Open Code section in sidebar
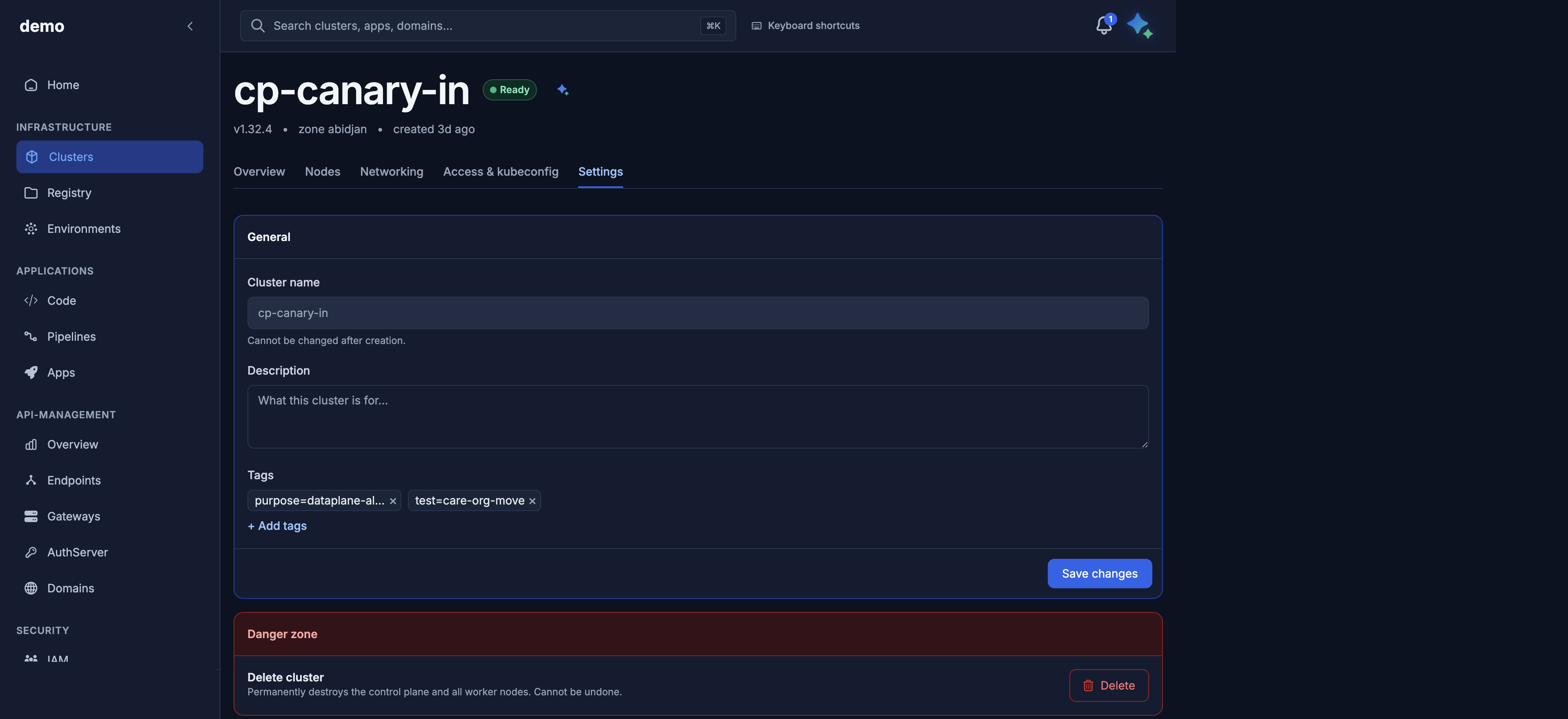This screenshot has height=719, width=1568. tap(109, 301)
